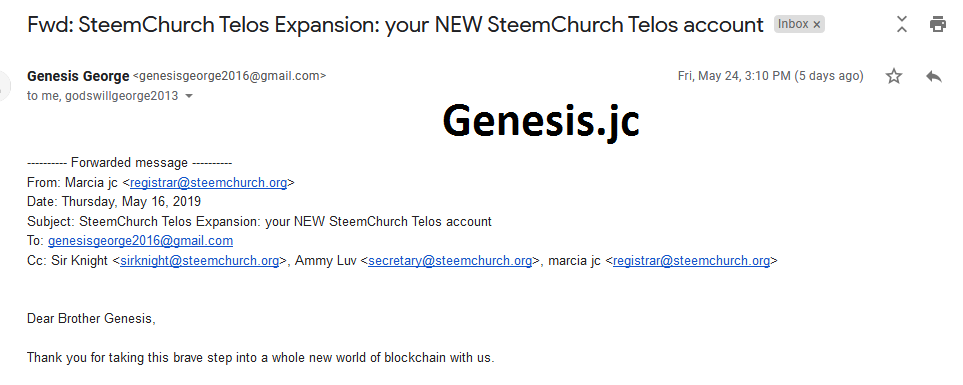Click the large Genesis.jc overlay text
The width and height of the screenshot is (963, 385).
540,121
